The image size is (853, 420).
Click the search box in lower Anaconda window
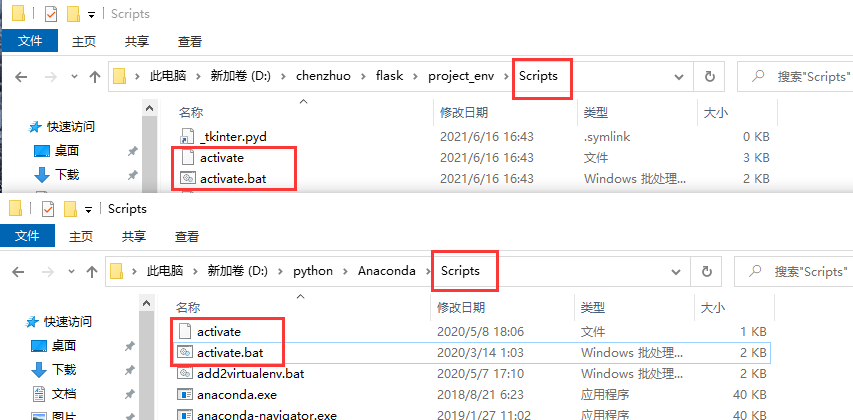[x=792, y=271]
